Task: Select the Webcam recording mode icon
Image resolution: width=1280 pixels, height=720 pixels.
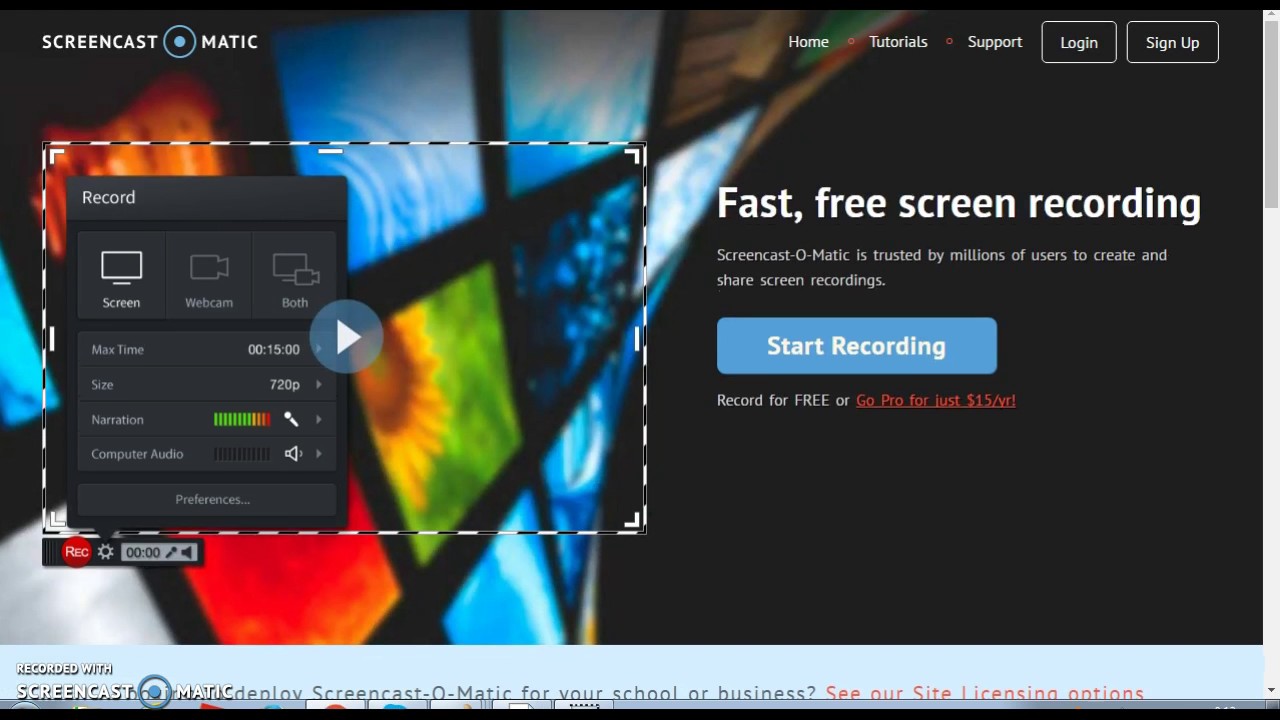Action: (x=209, y=268)
